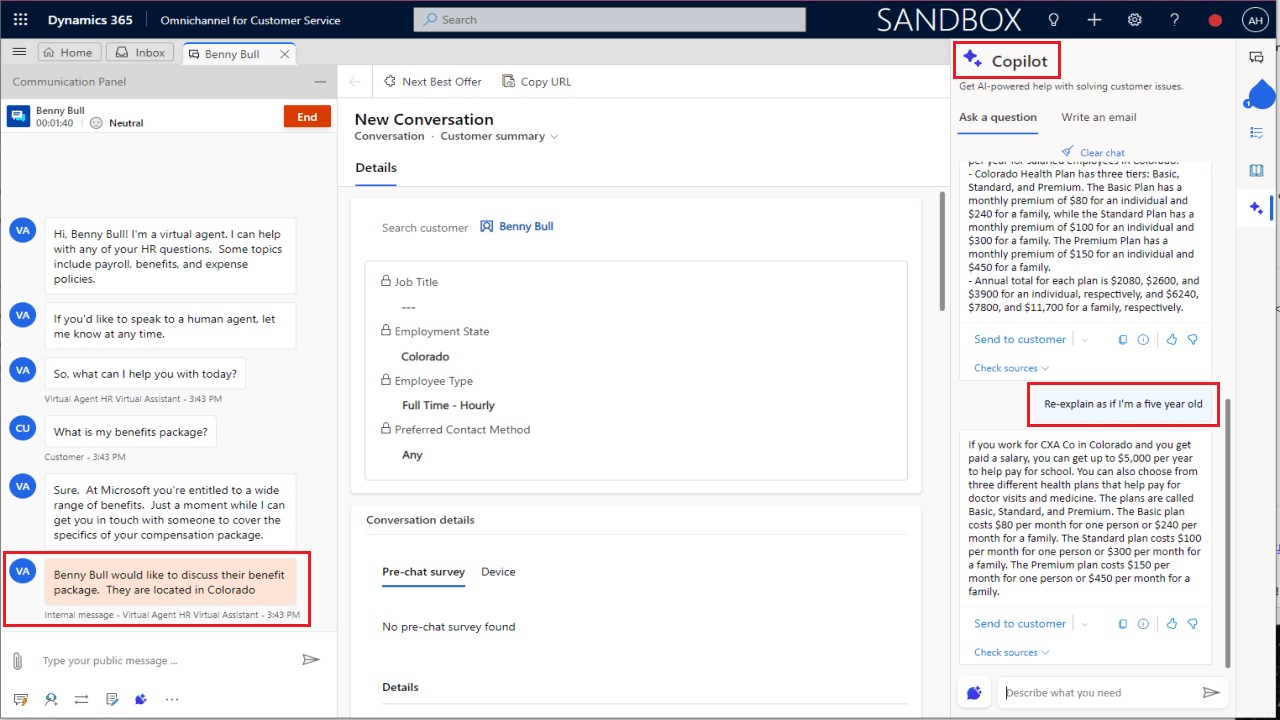This screenshot has height=720, width=1280.
Task: Thumbs up the Colorado Health Plan tiers response
Action: (x=1172, y=340)
